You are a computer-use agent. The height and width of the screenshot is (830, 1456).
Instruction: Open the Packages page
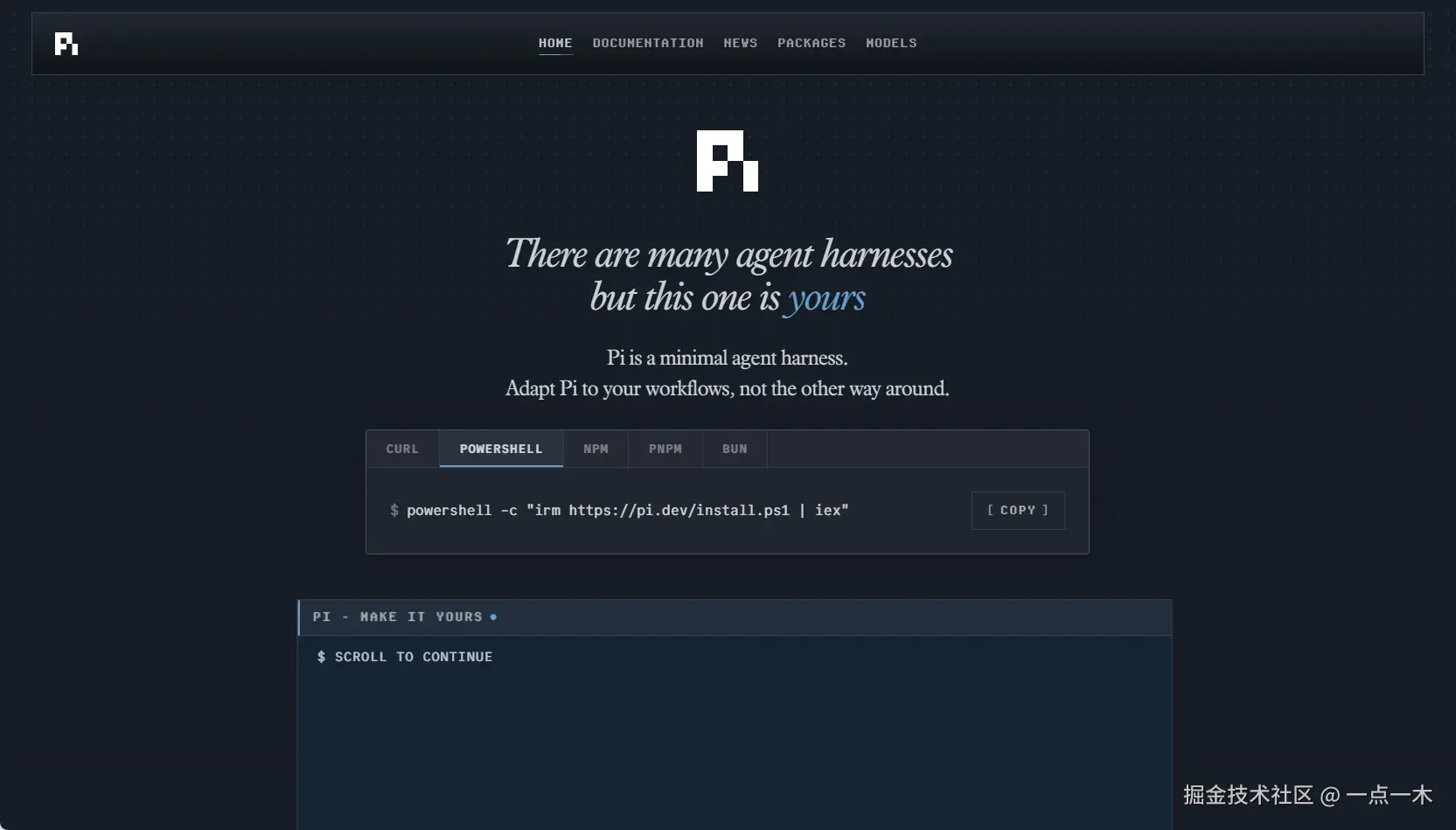pyautogui.click(x=812, y=43)
